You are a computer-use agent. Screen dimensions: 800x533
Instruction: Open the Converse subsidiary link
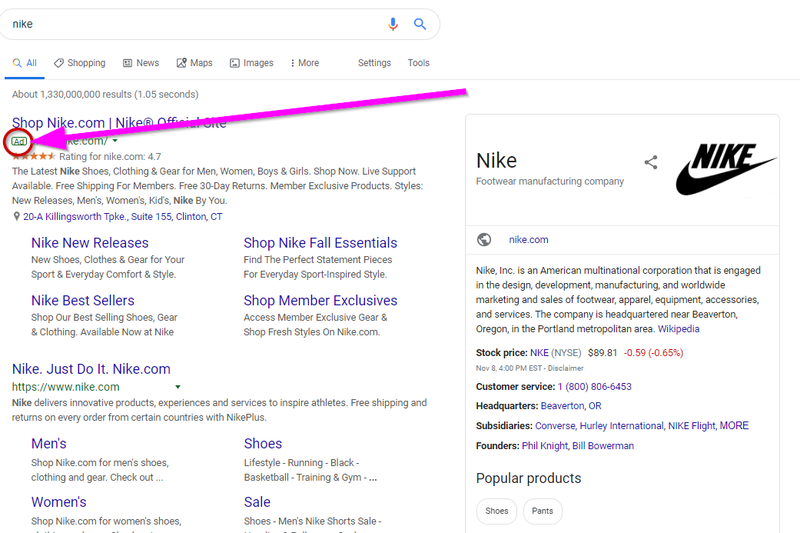click(x=555, y=426)
